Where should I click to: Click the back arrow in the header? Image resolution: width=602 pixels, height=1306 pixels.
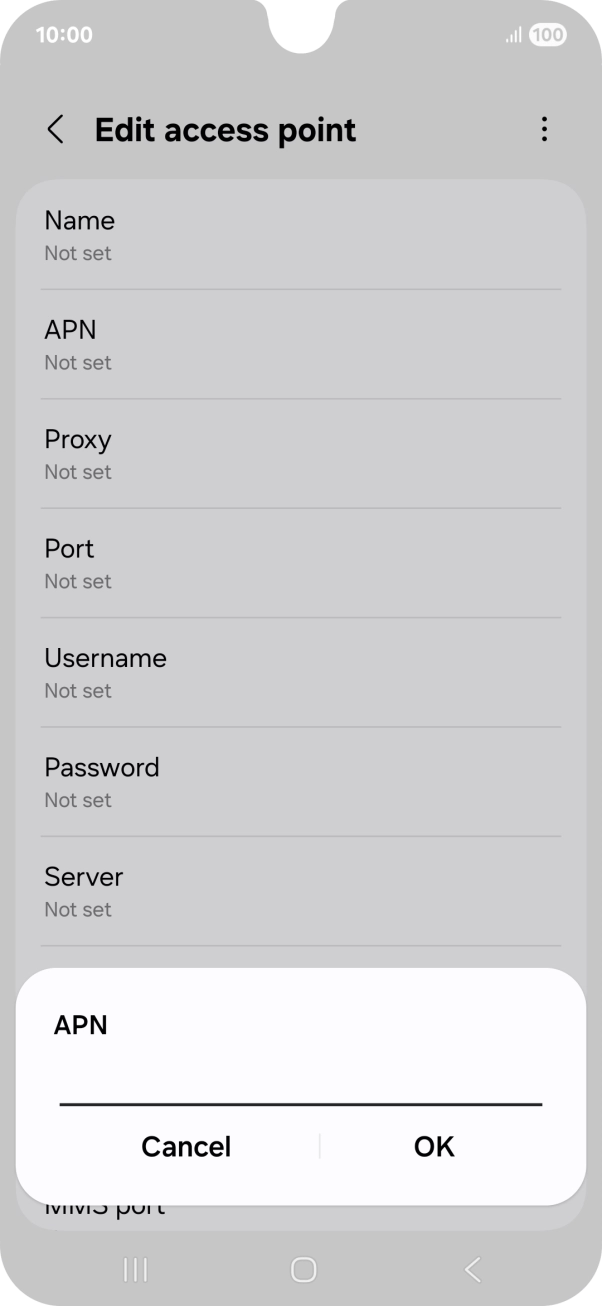click(55, 130)
